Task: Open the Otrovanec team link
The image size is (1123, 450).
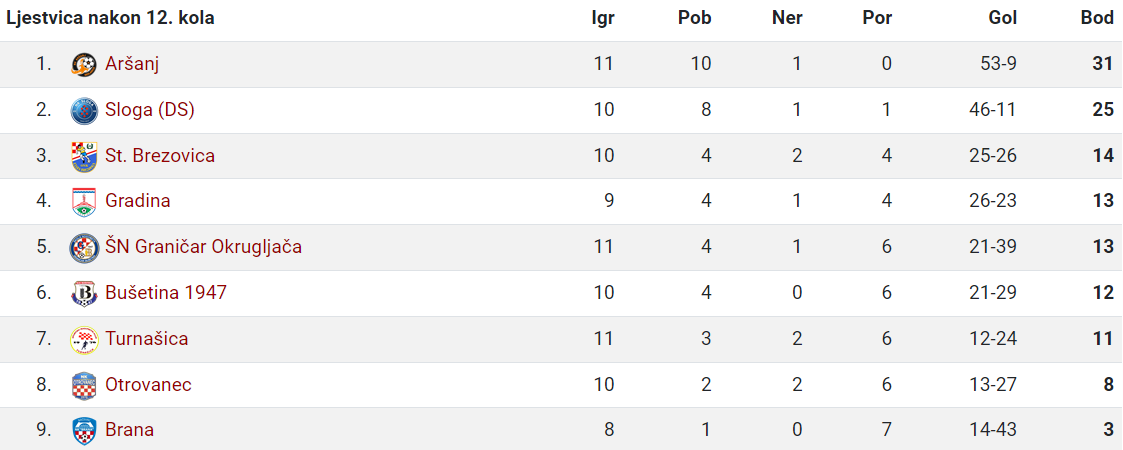Action: tap(148, 385)
